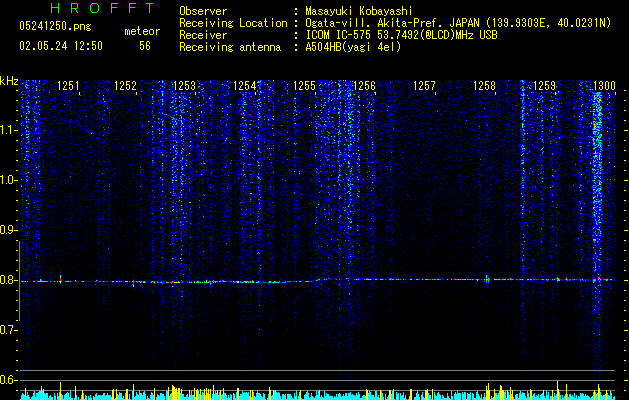
Task: Click the 0.6 kHz axis label
Action: coord(9,380)
